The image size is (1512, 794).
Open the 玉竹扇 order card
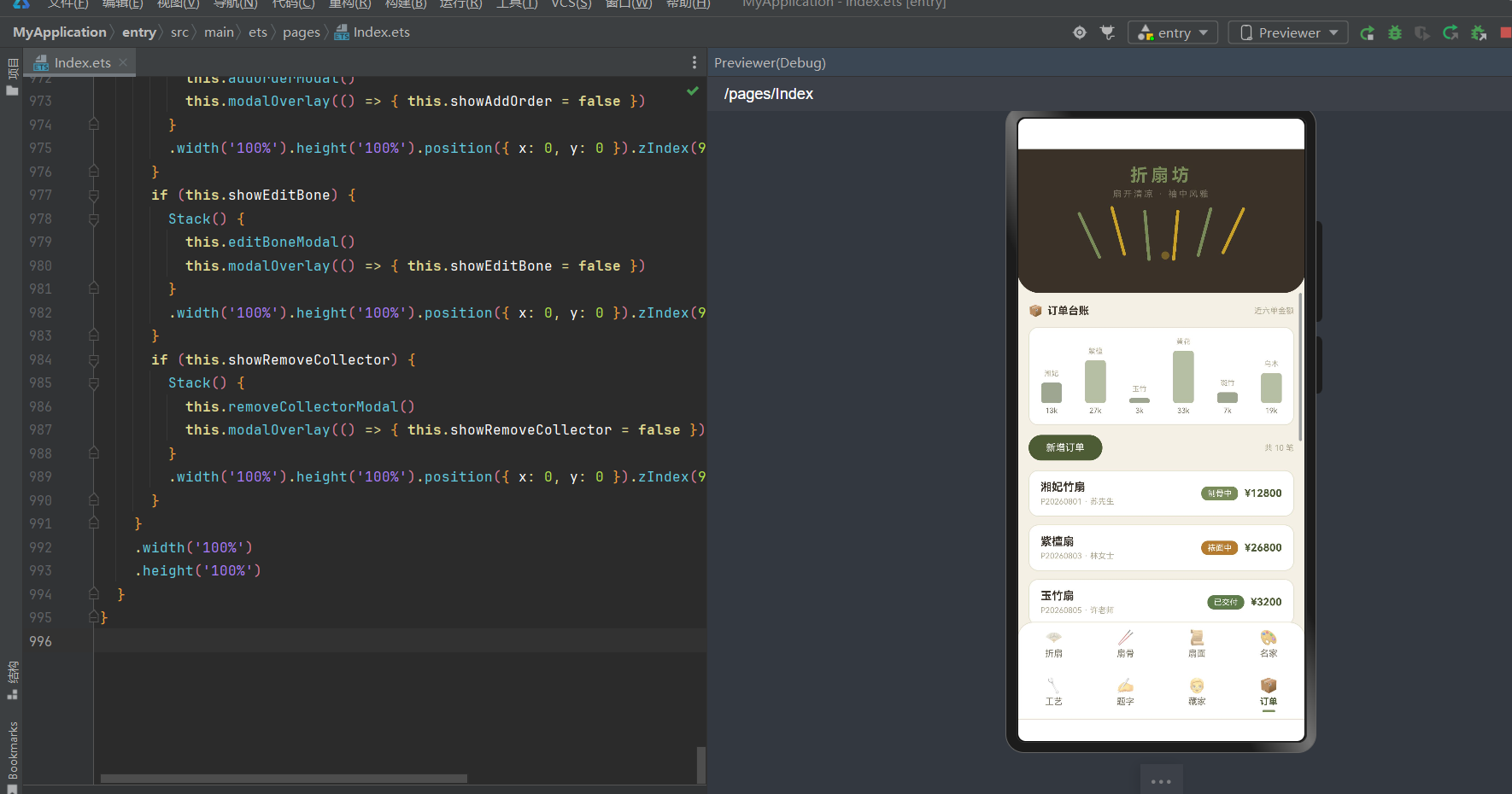pyautogui.click(x=1161, y=601)
